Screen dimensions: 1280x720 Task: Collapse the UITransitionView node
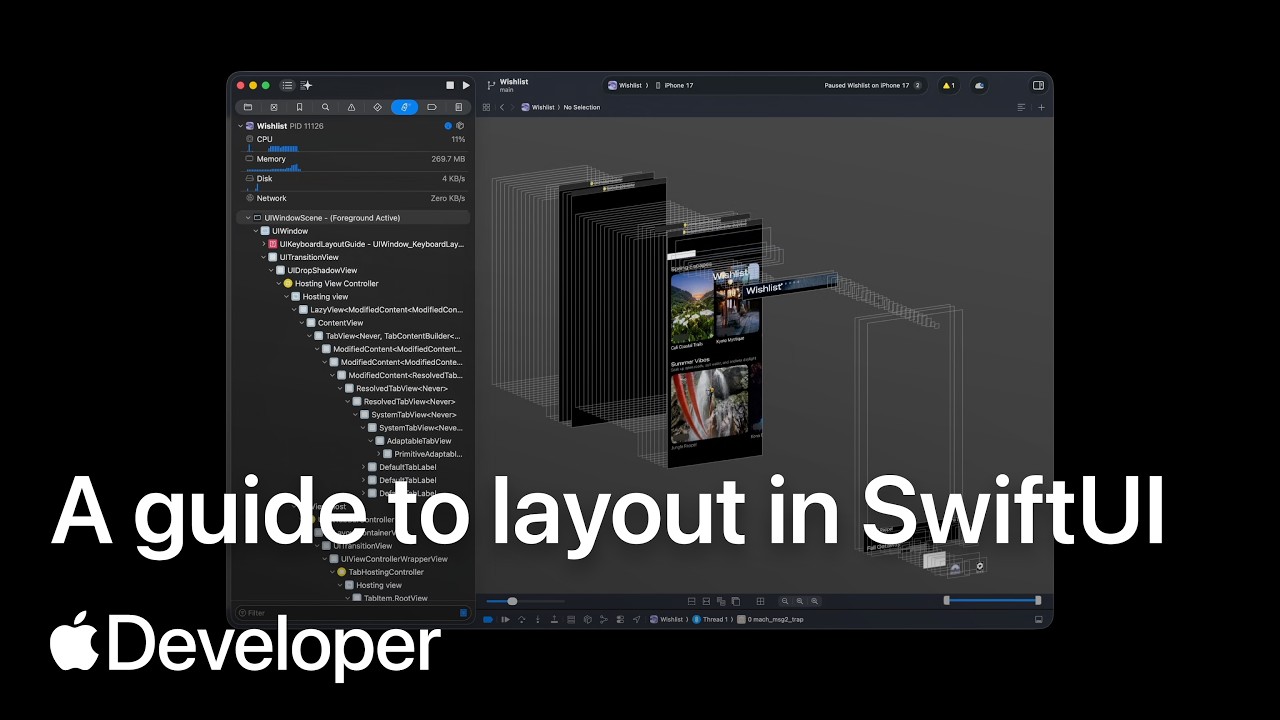coord(263,257)
